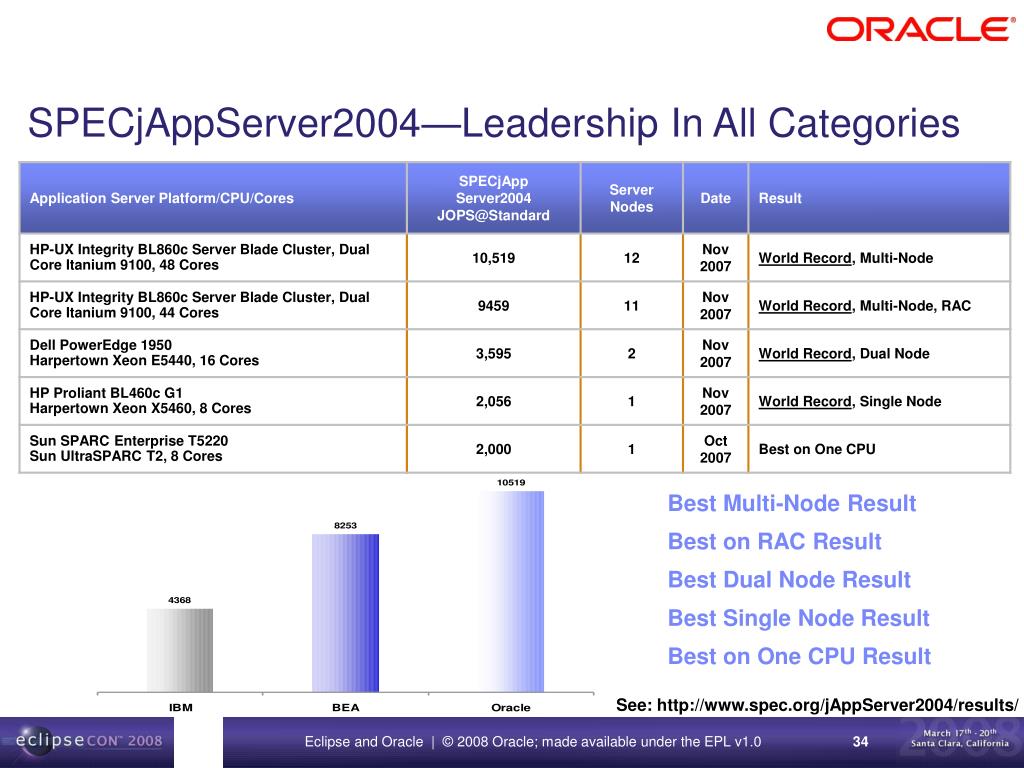Click the Server Nodes column header
1024x768 pixels.
[x=631, y=198]
